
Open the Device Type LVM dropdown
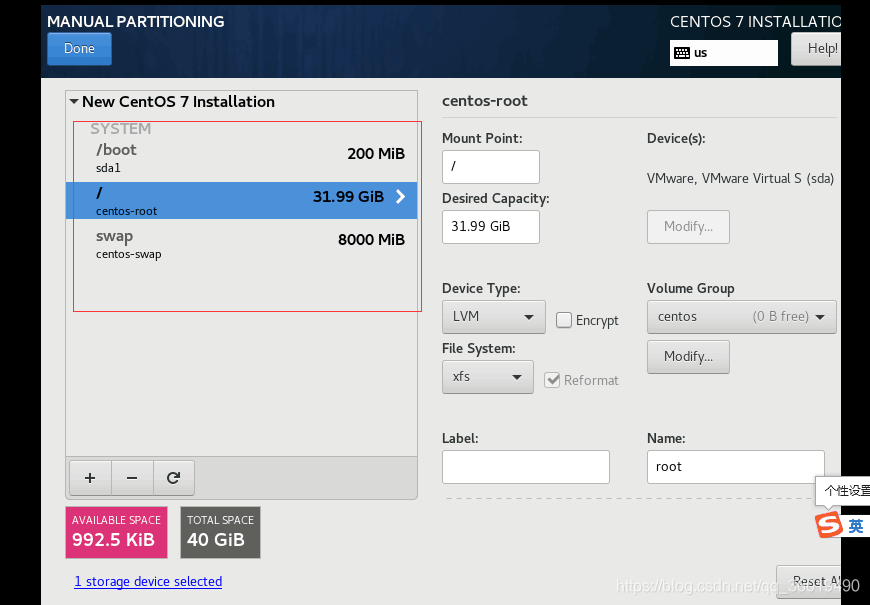click(494, 317)
